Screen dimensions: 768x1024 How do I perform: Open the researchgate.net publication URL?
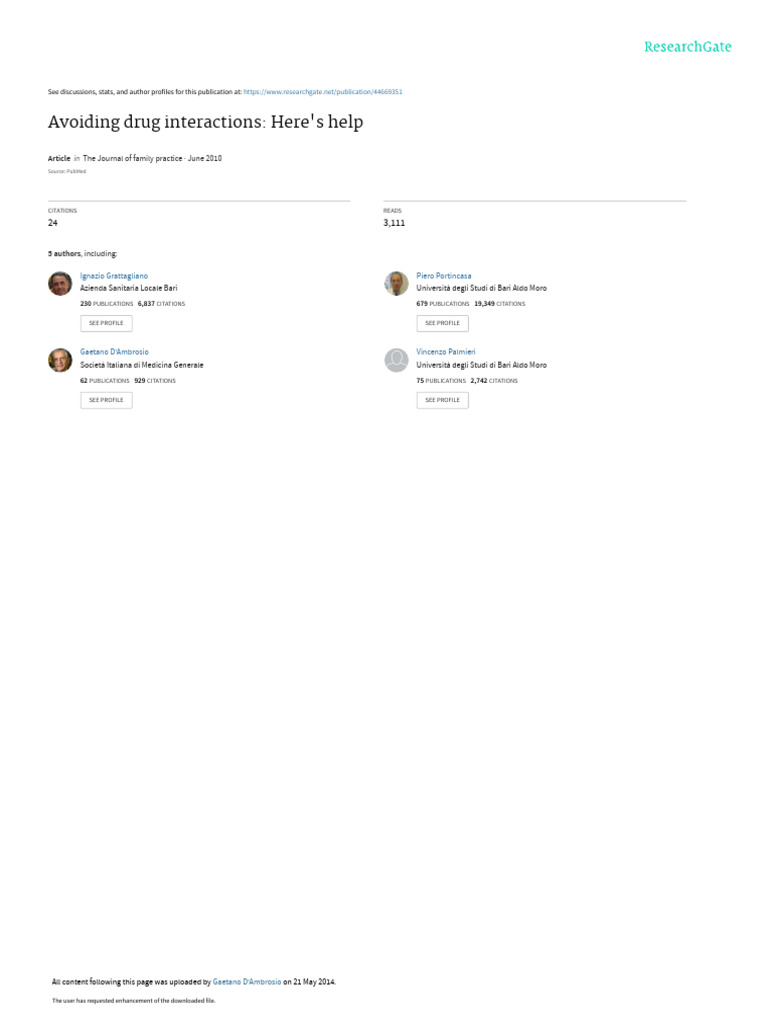pos(323,92)
